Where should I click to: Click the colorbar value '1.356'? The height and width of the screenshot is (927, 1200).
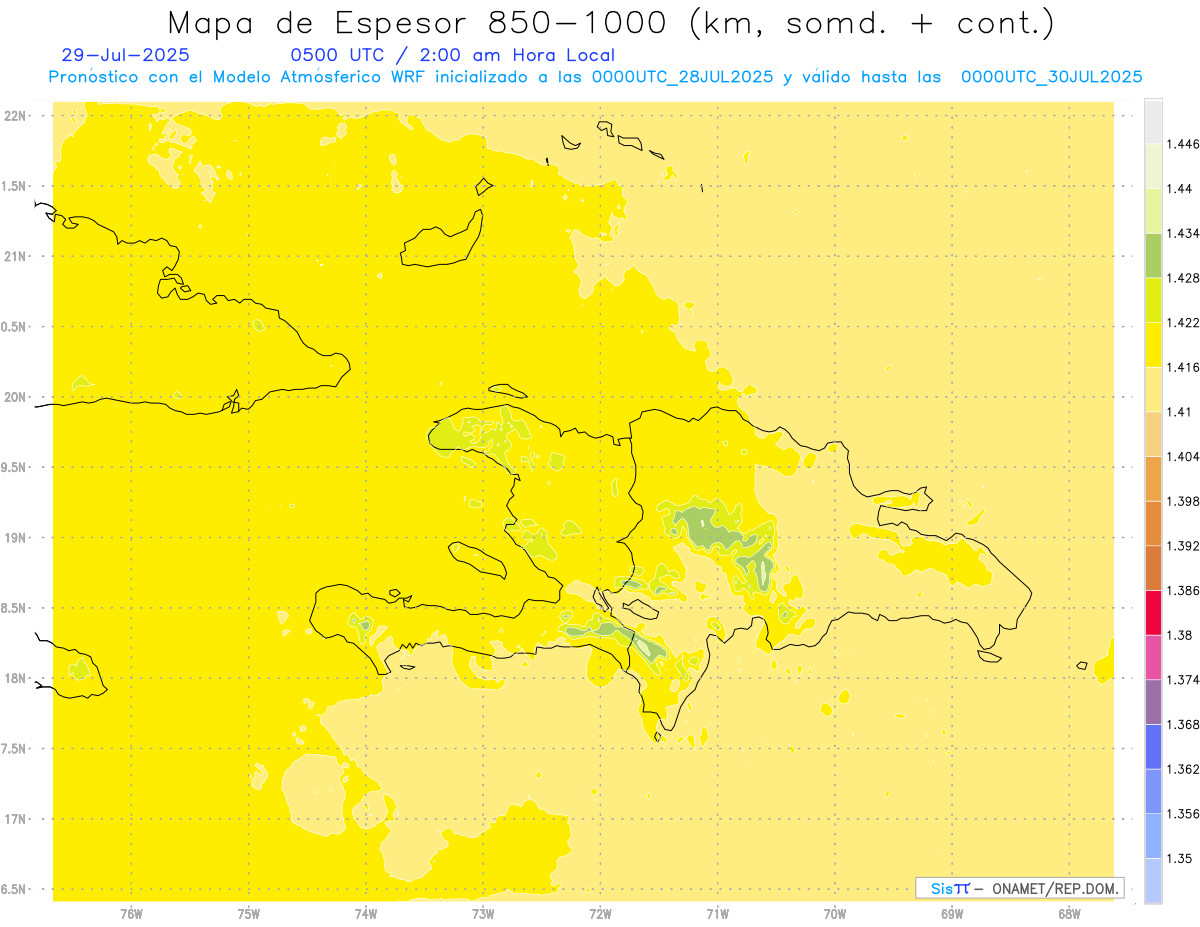pyautogui.click(x=1183, y=814)
